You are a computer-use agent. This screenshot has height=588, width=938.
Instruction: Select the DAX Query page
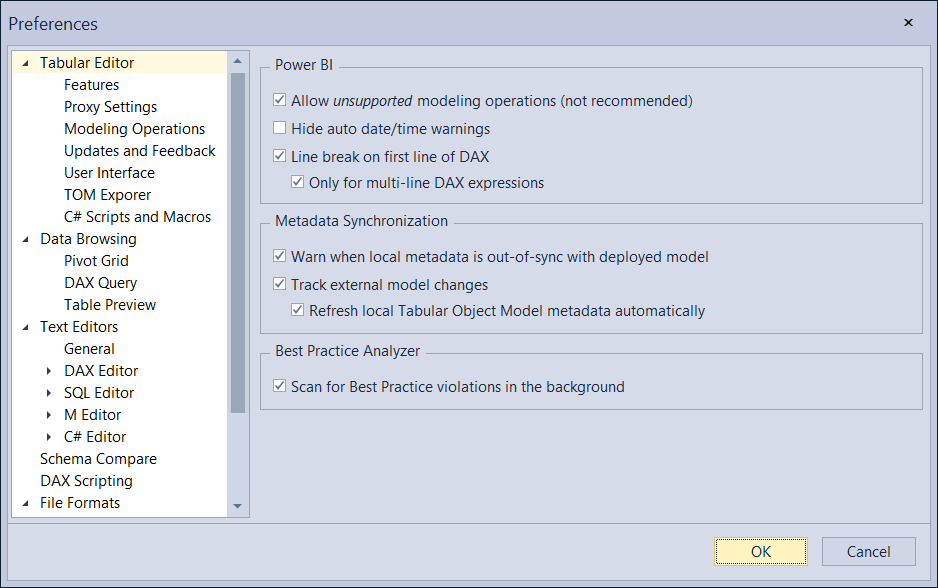[x=100, y=282]
